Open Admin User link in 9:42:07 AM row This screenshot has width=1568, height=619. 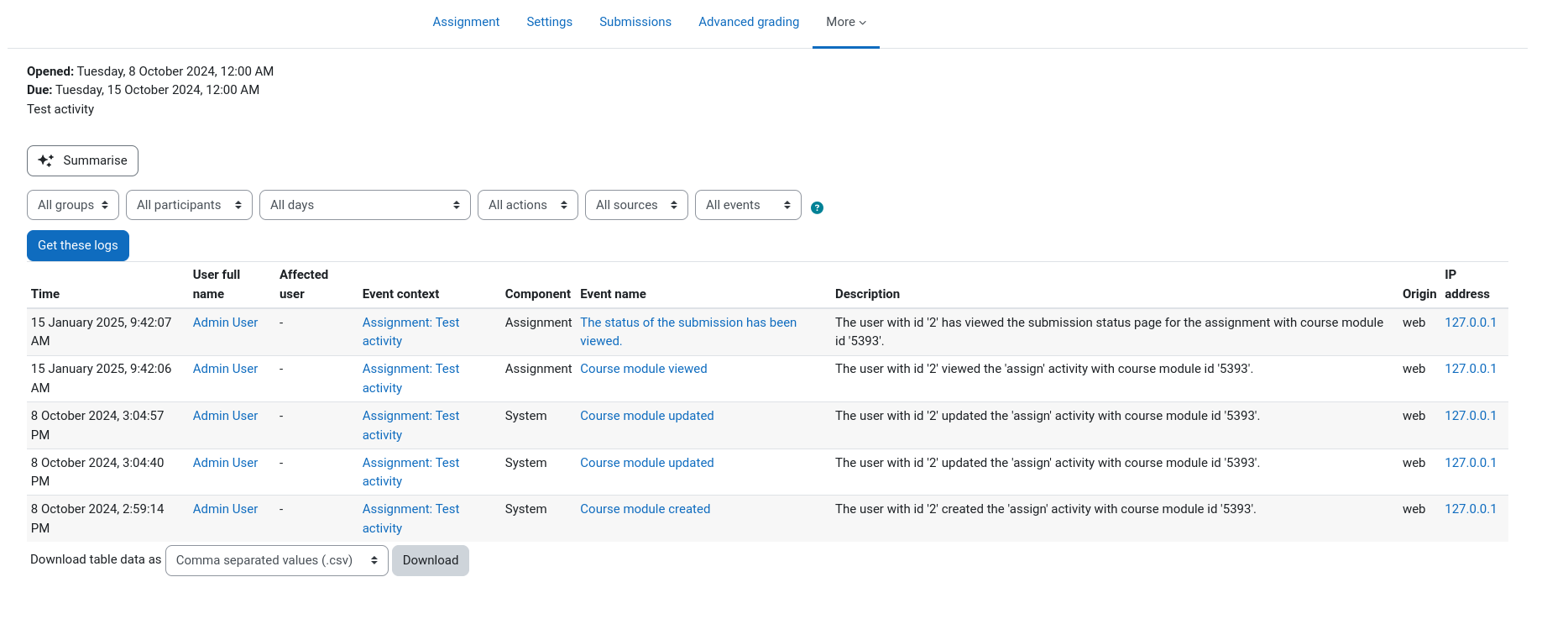pyautogui.click(x=225, y=323)
